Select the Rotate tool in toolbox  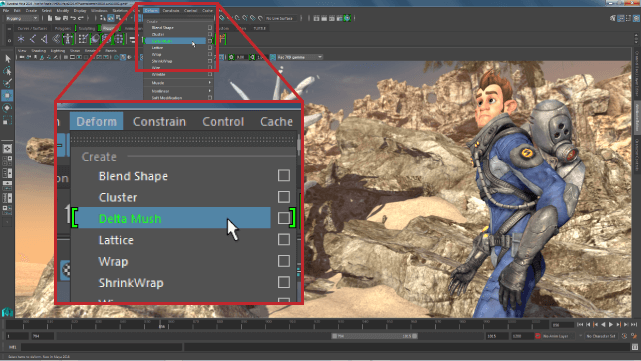click(7, 108)
